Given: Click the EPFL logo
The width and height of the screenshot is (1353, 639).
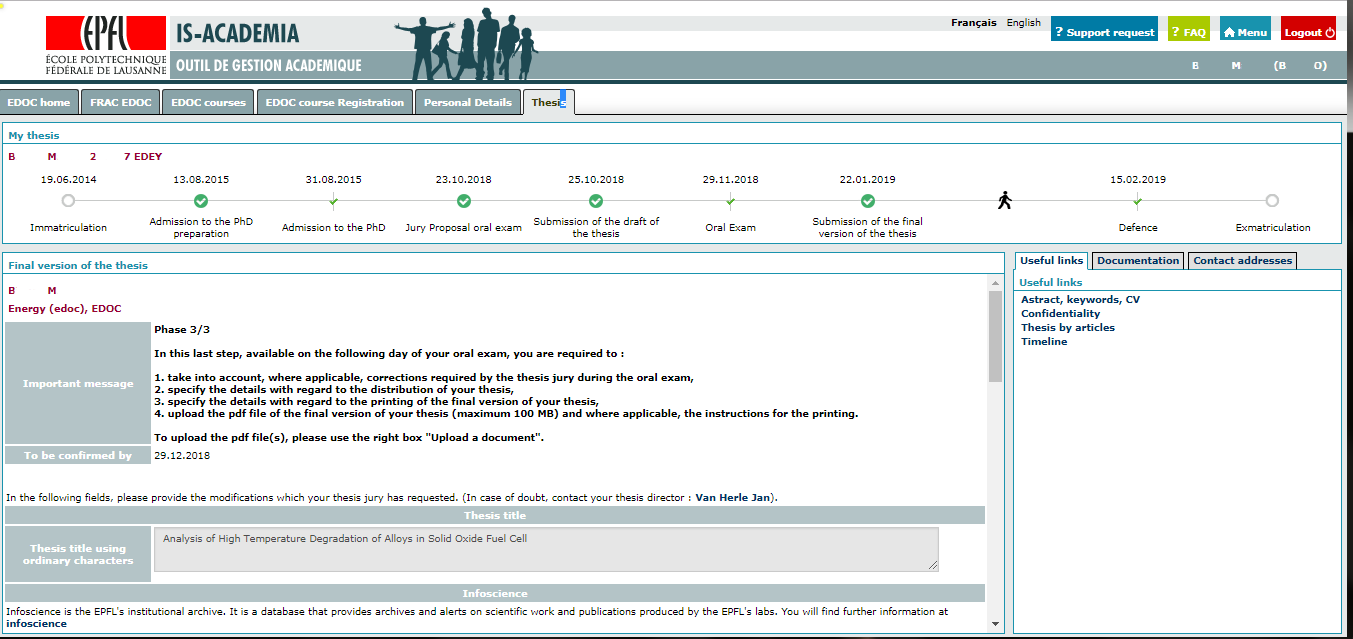Looking at the screenshot, I should pyautogui.click(x=108, y=46).
